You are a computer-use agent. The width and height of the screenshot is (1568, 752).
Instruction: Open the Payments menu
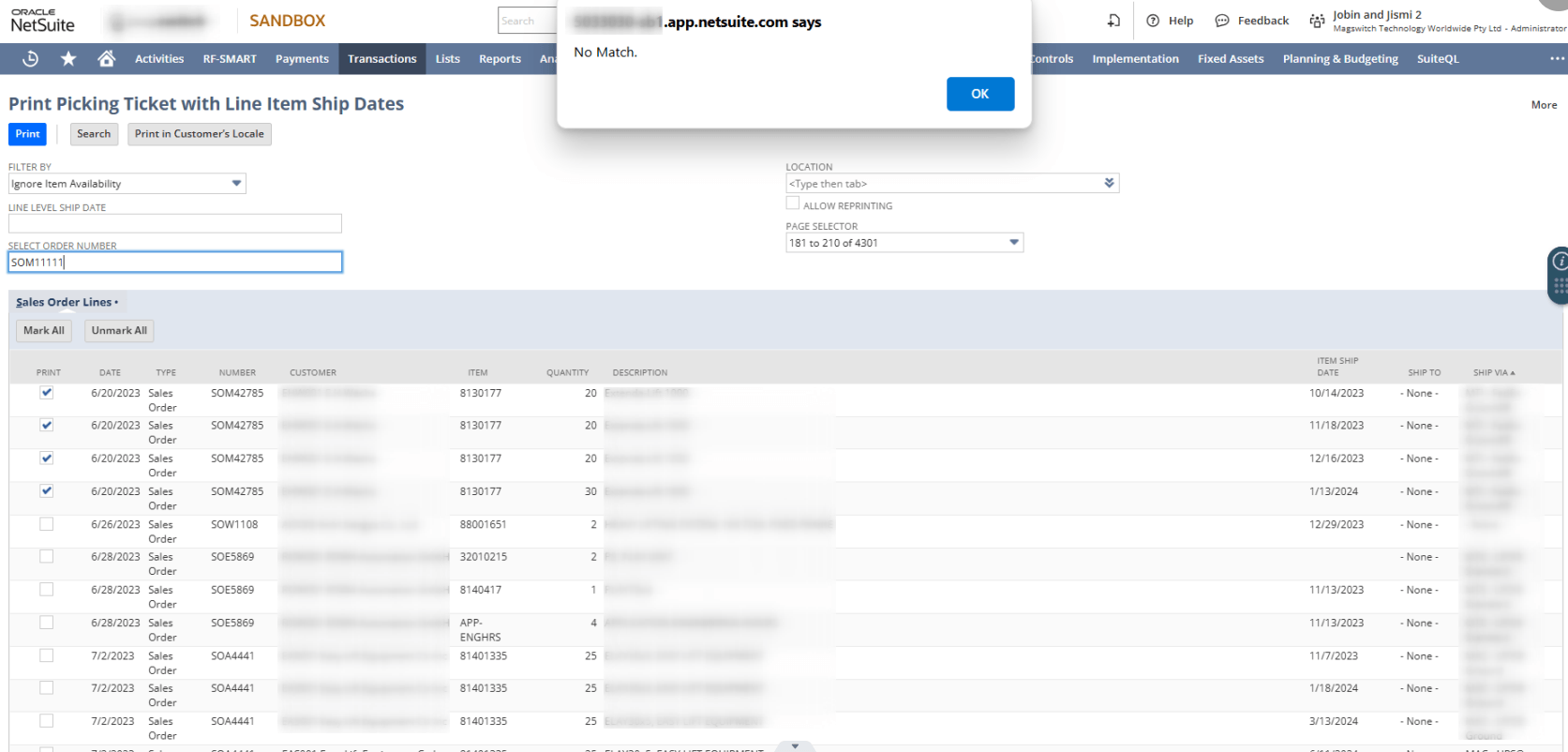pyautogui.click(x=302, y=59)
